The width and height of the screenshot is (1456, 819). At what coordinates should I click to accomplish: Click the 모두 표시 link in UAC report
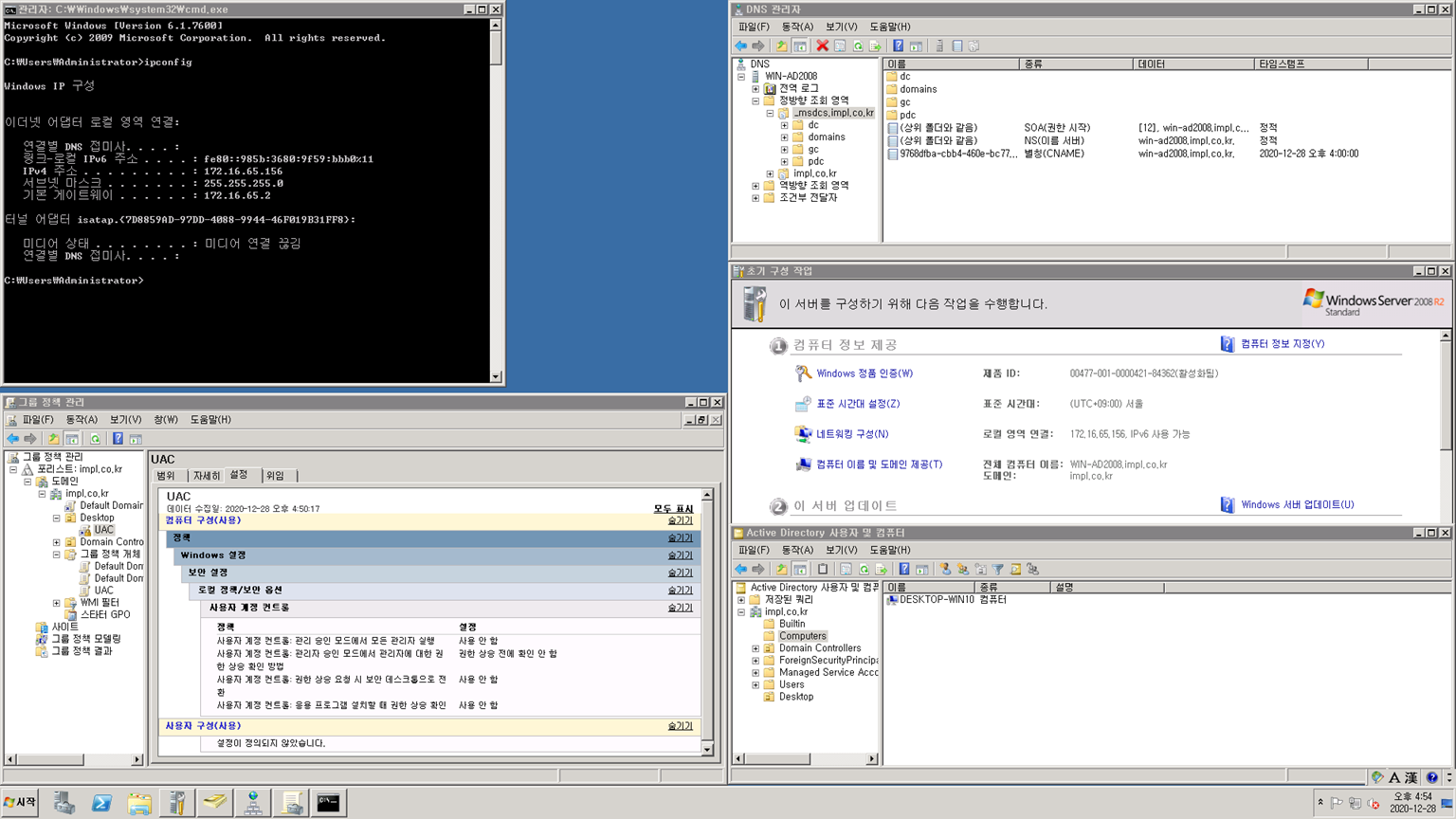[x=673, y=509]
